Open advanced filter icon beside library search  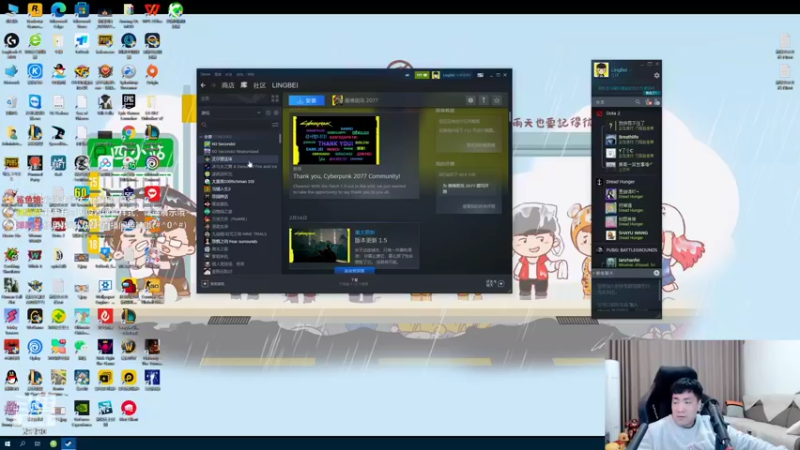click(276, 124)
